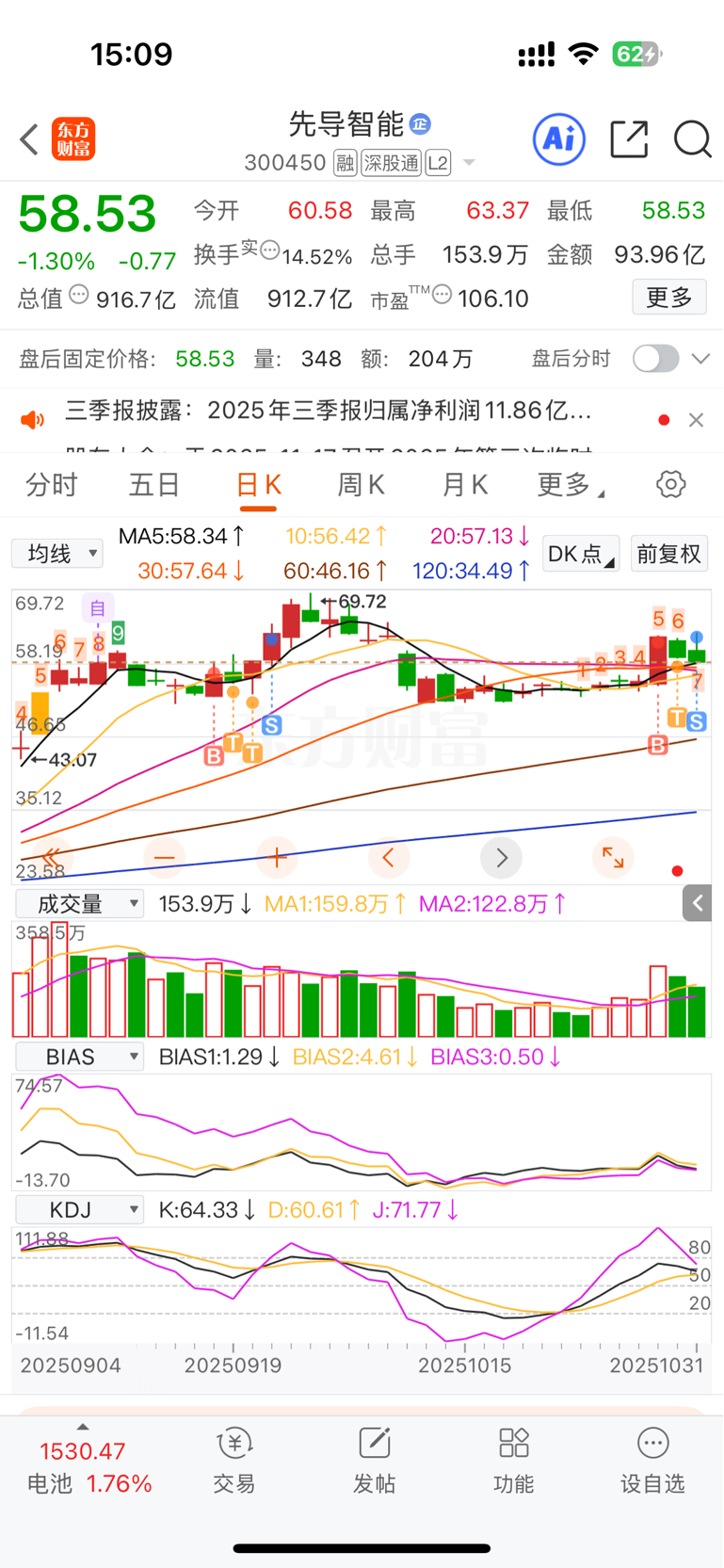This screenshot has height=1568, width=724.
Task: Tap the red B signal near October 31
Action: [658, 746]
